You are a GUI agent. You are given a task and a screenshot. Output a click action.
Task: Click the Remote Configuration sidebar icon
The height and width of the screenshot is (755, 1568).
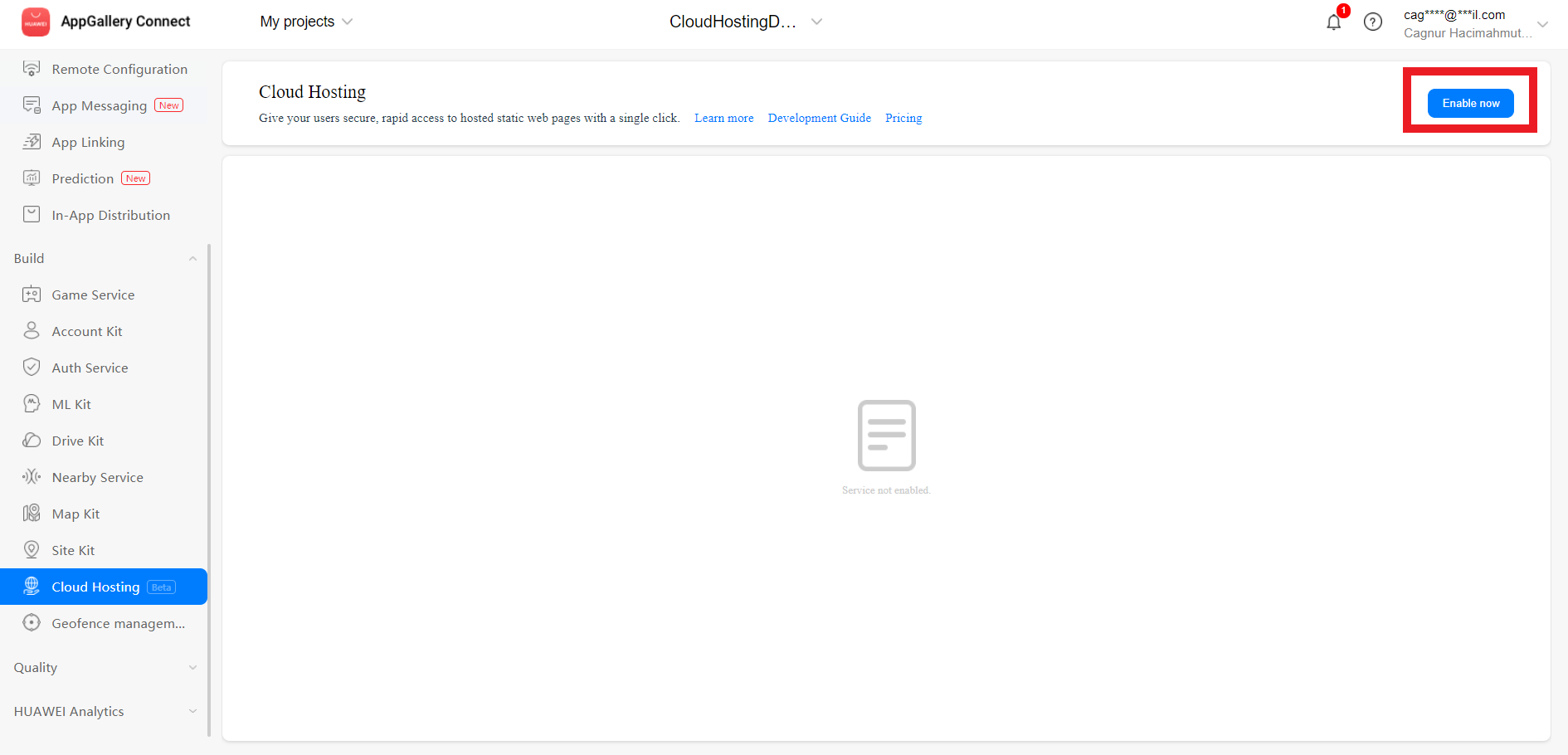coord(32,69)
